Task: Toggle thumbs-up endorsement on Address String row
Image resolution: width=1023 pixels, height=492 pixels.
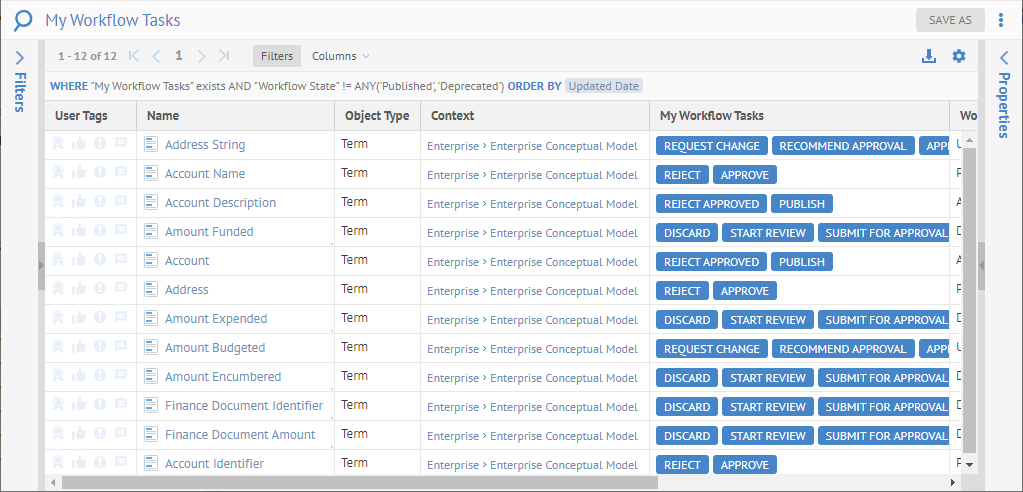Action: click(79, 145)
